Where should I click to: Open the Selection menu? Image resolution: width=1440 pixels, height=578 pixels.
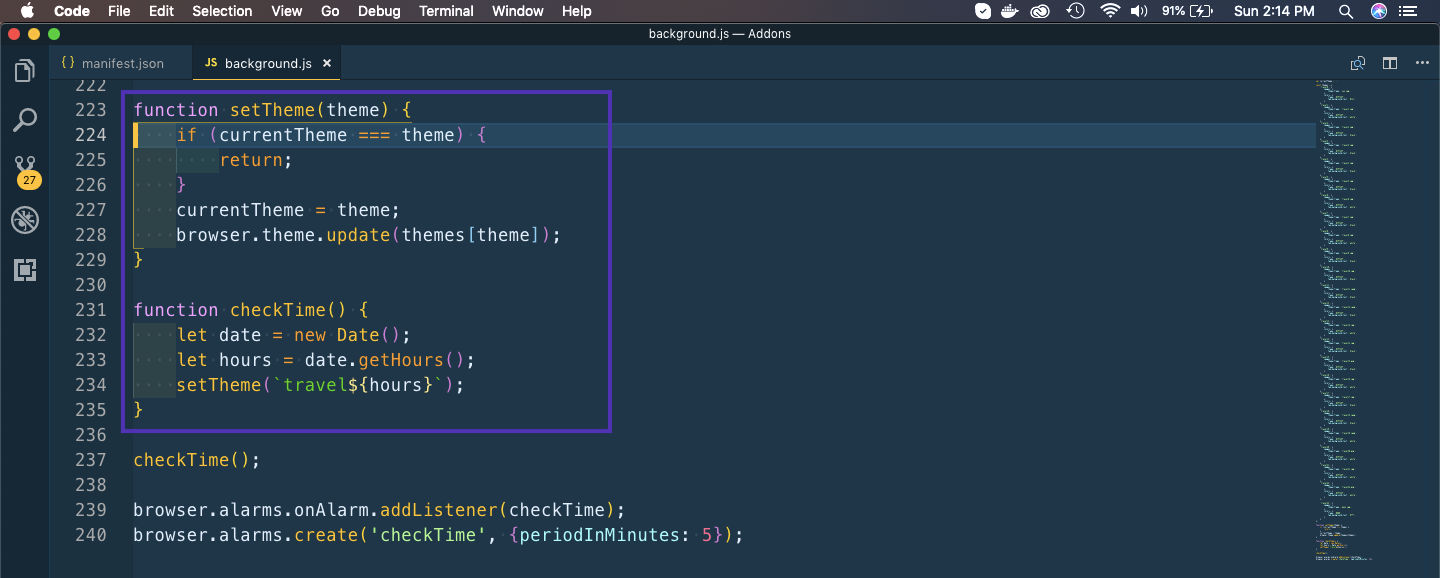[222, 11]
